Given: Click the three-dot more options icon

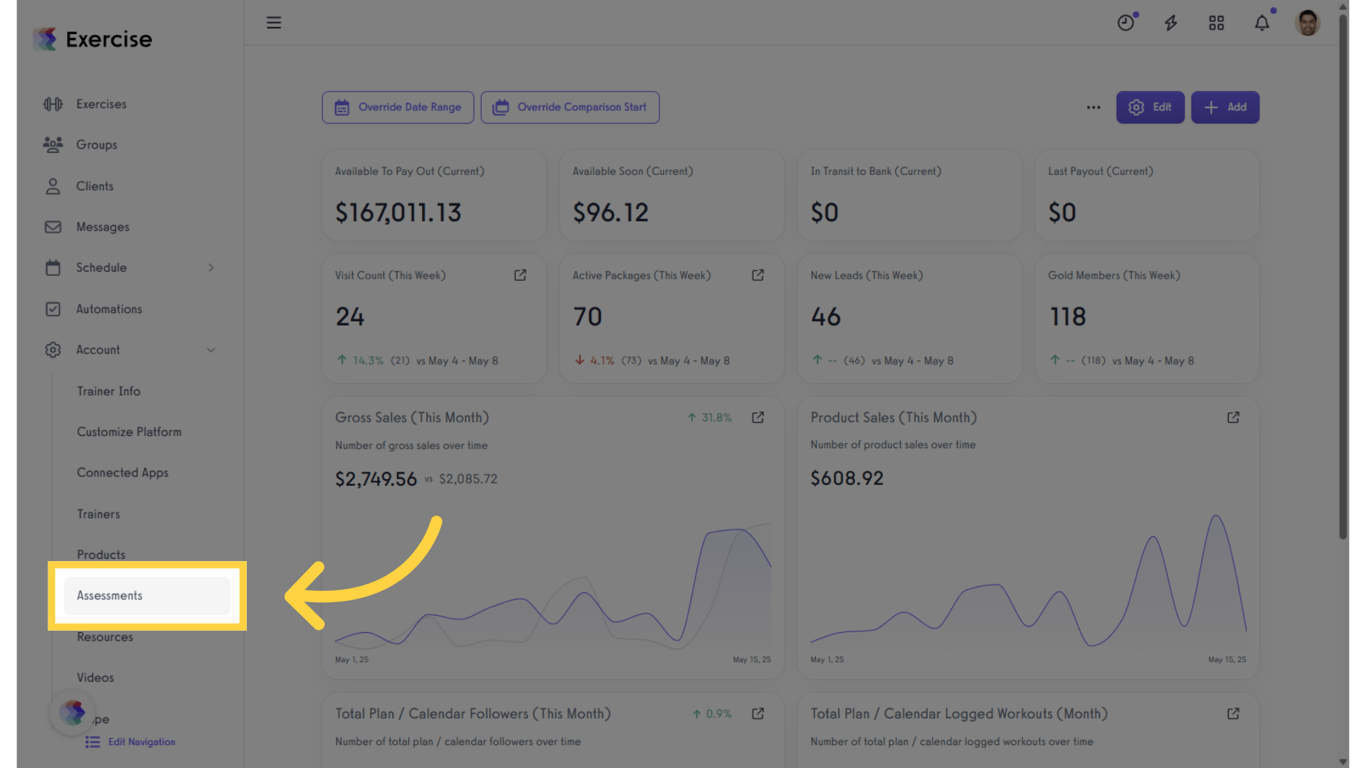Looking at the screenshot, I should (1093, 108).
